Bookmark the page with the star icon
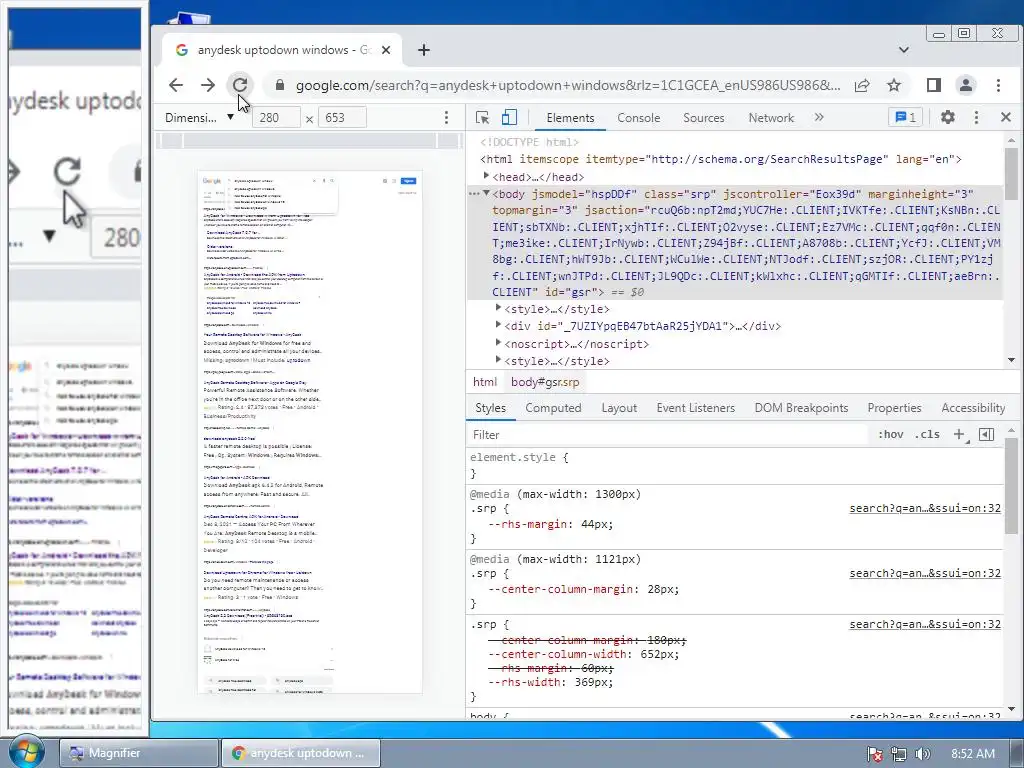The height and width of the screenshot is (768, 1024). click(894, 85)
